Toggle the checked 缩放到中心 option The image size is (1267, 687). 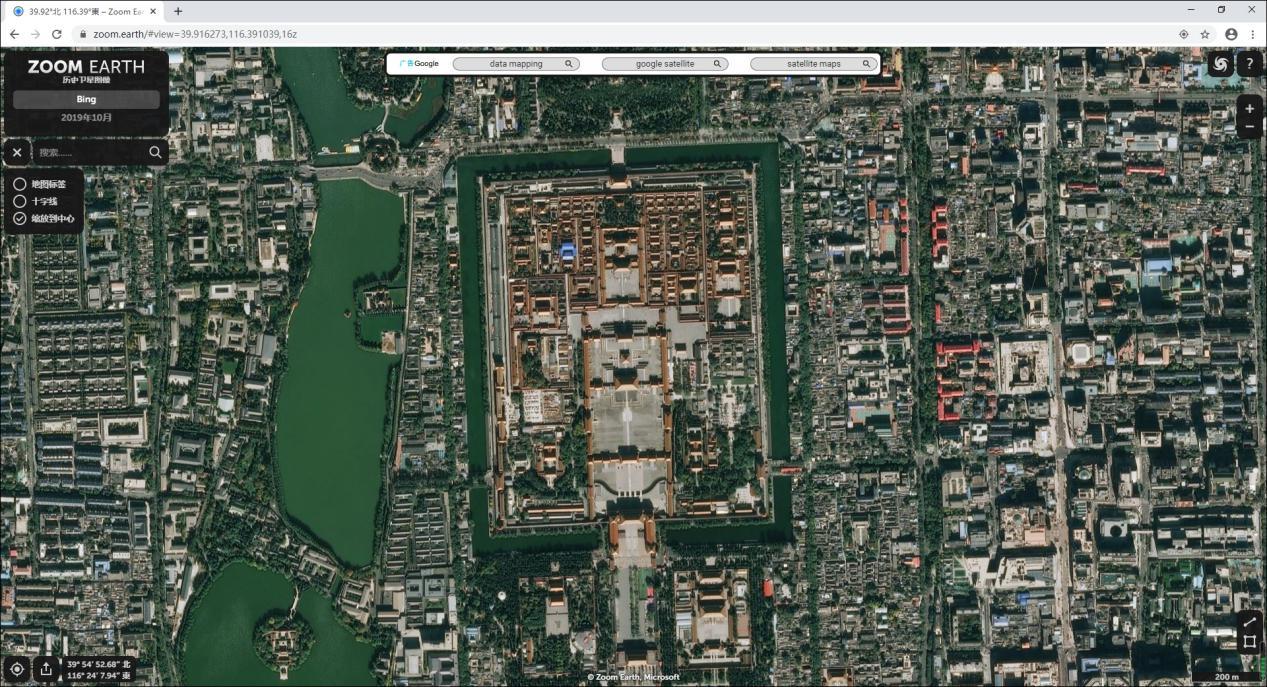click(21, 218)
